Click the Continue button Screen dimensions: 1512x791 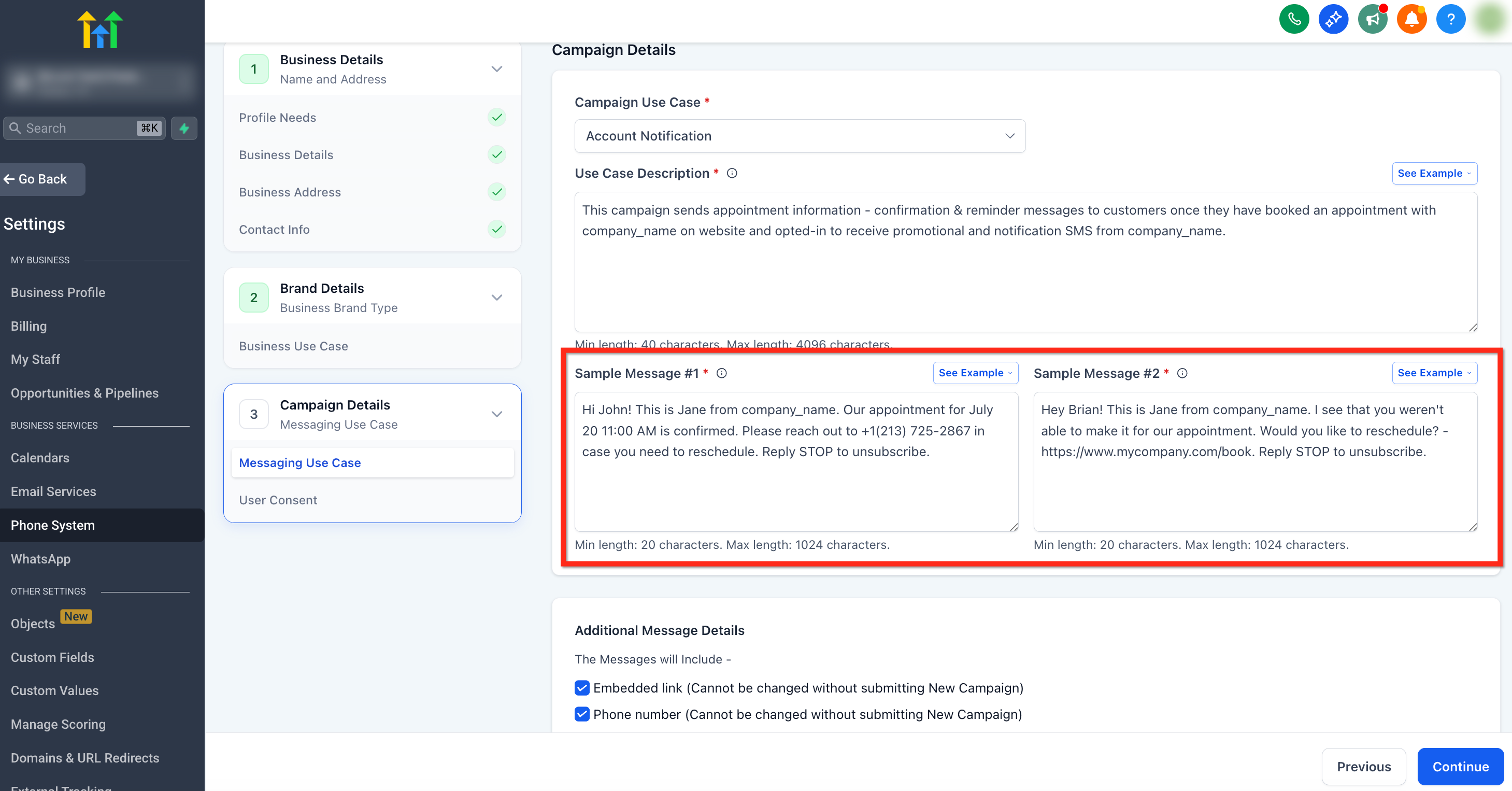coord(1460,766)
